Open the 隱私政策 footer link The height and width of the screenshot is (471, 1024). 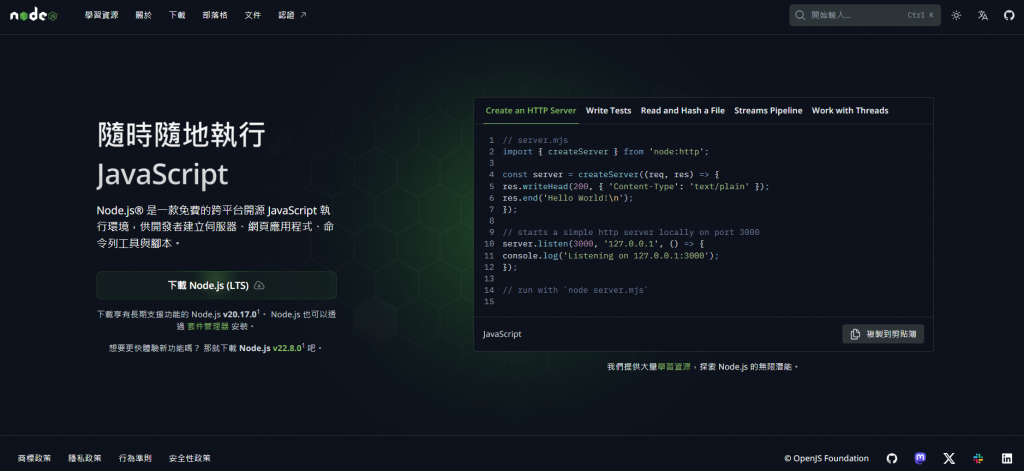[85, 459]
